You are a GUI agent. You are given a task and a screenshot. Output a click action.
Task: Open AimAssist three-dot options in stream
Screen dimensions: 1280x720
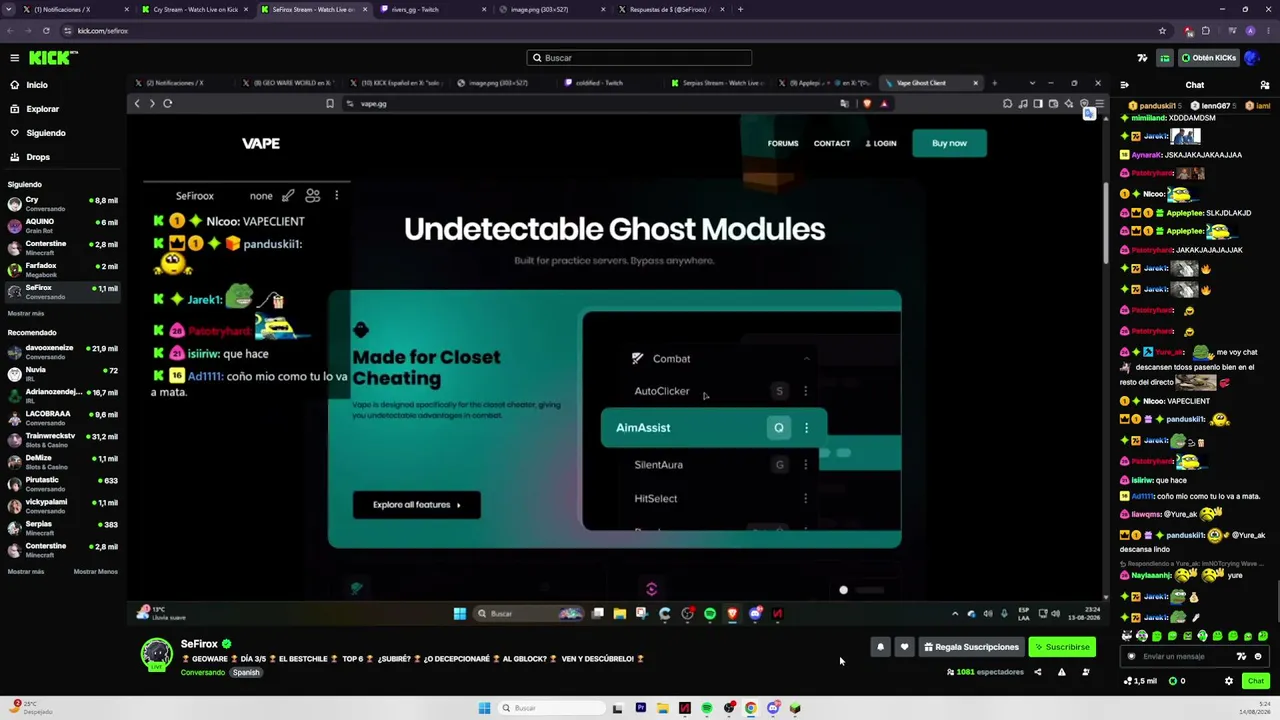[x=806, y=428]
